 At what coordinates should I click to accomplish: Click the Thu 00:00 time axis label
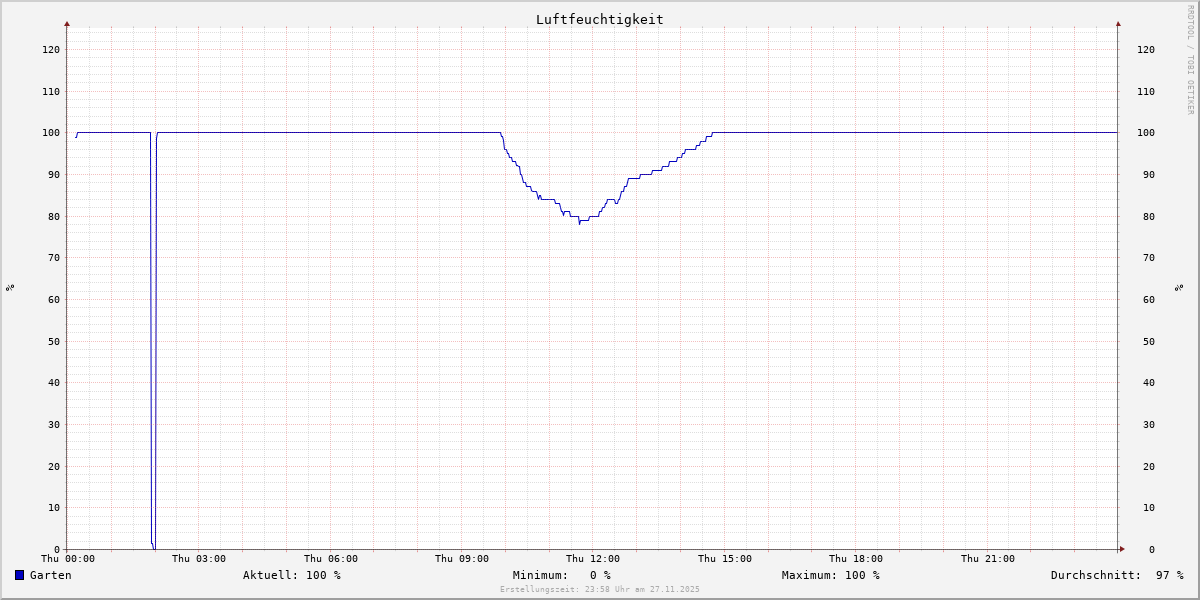68,559
